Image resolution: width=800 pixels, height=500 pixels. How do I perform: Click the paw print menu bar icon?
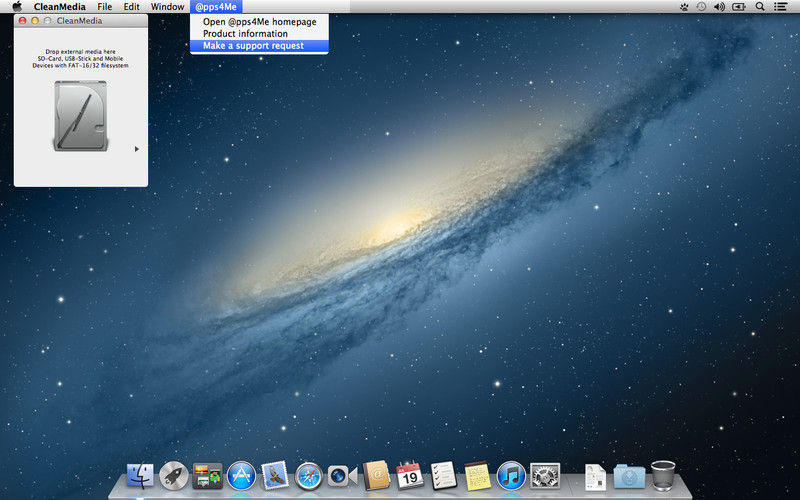pos(684,7)
